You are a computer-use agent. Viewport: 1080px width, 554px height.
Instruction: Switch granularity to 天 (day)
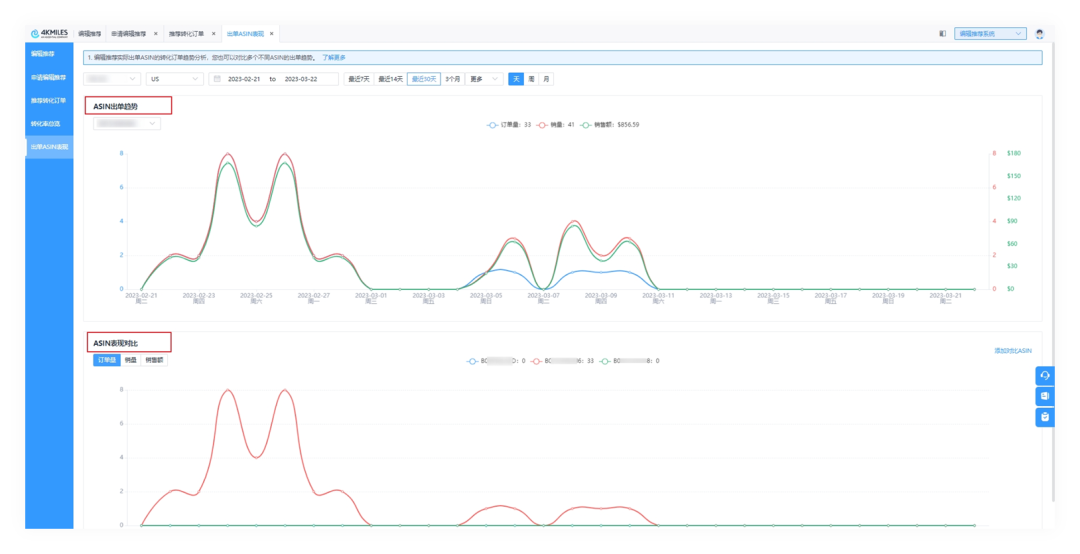coord(516,79)
